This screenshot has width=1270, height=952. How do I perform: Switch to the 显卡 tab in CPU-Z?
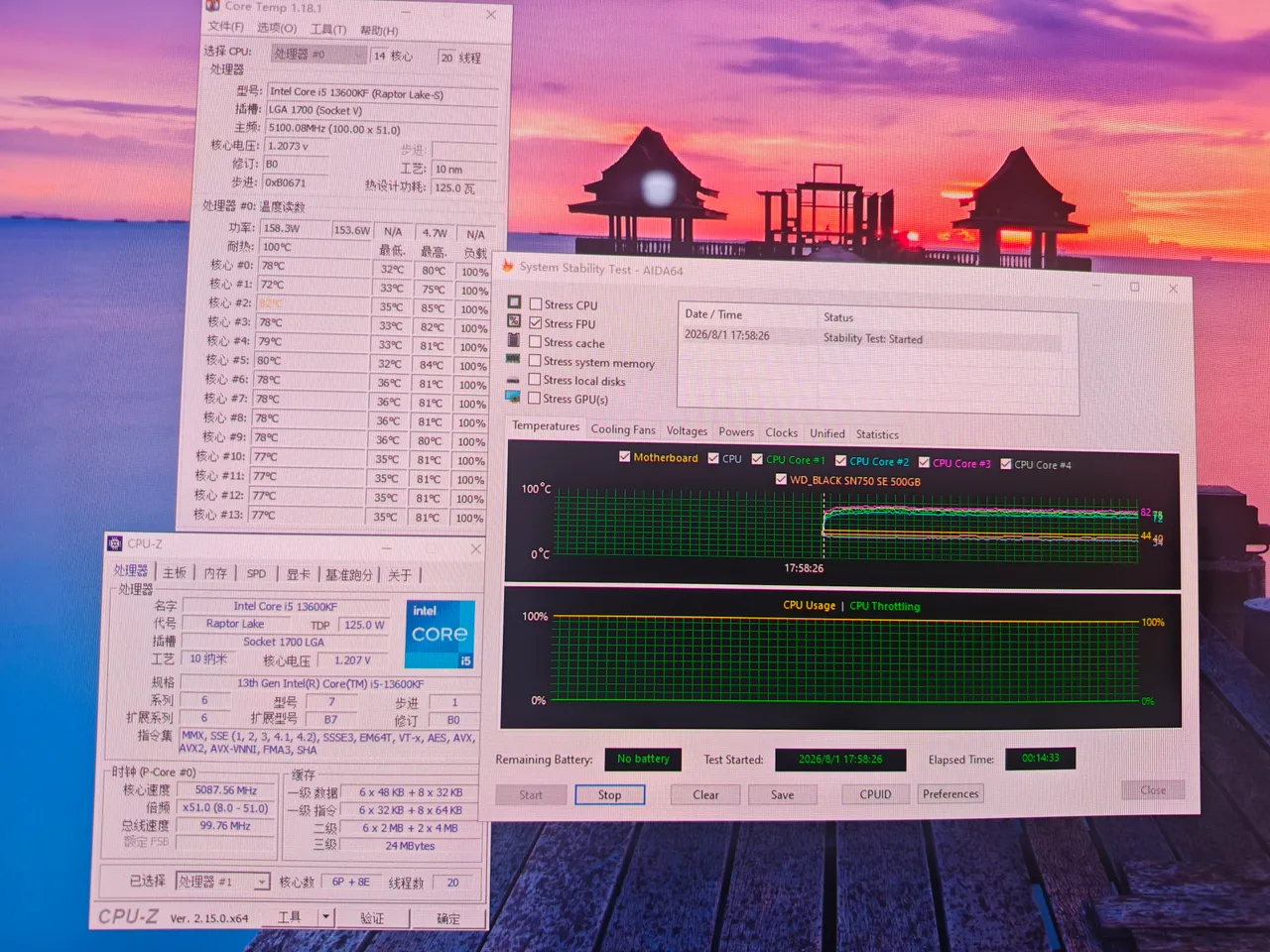pos(299,574)
